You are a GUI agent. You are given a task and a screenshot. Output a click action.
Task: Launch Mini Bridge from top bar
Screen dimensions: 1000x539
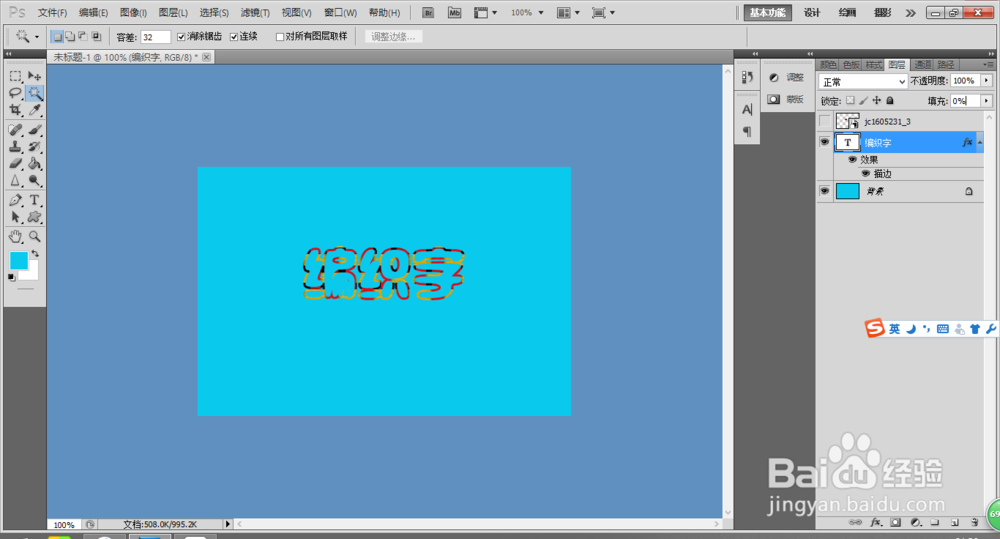pos(454,13)
